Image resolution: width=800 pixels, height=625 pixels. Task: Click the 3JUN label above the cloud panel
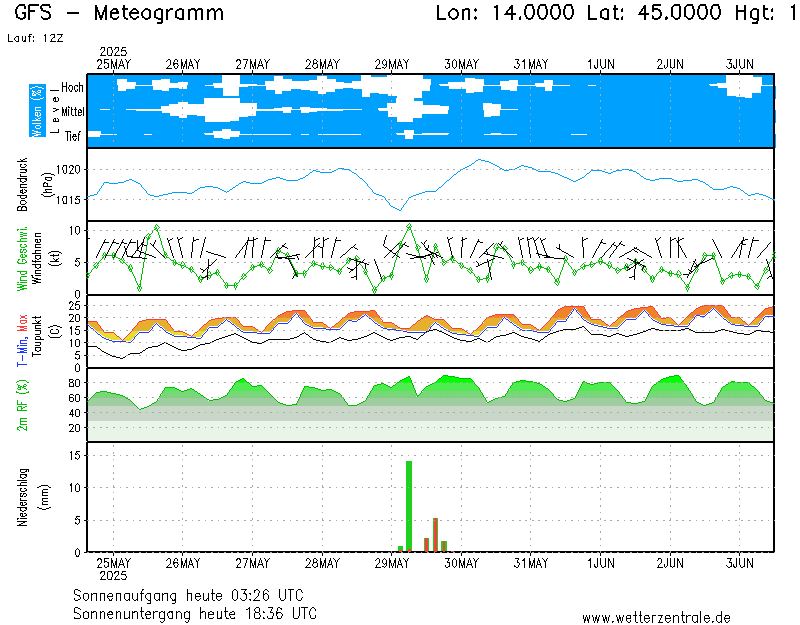740,65
